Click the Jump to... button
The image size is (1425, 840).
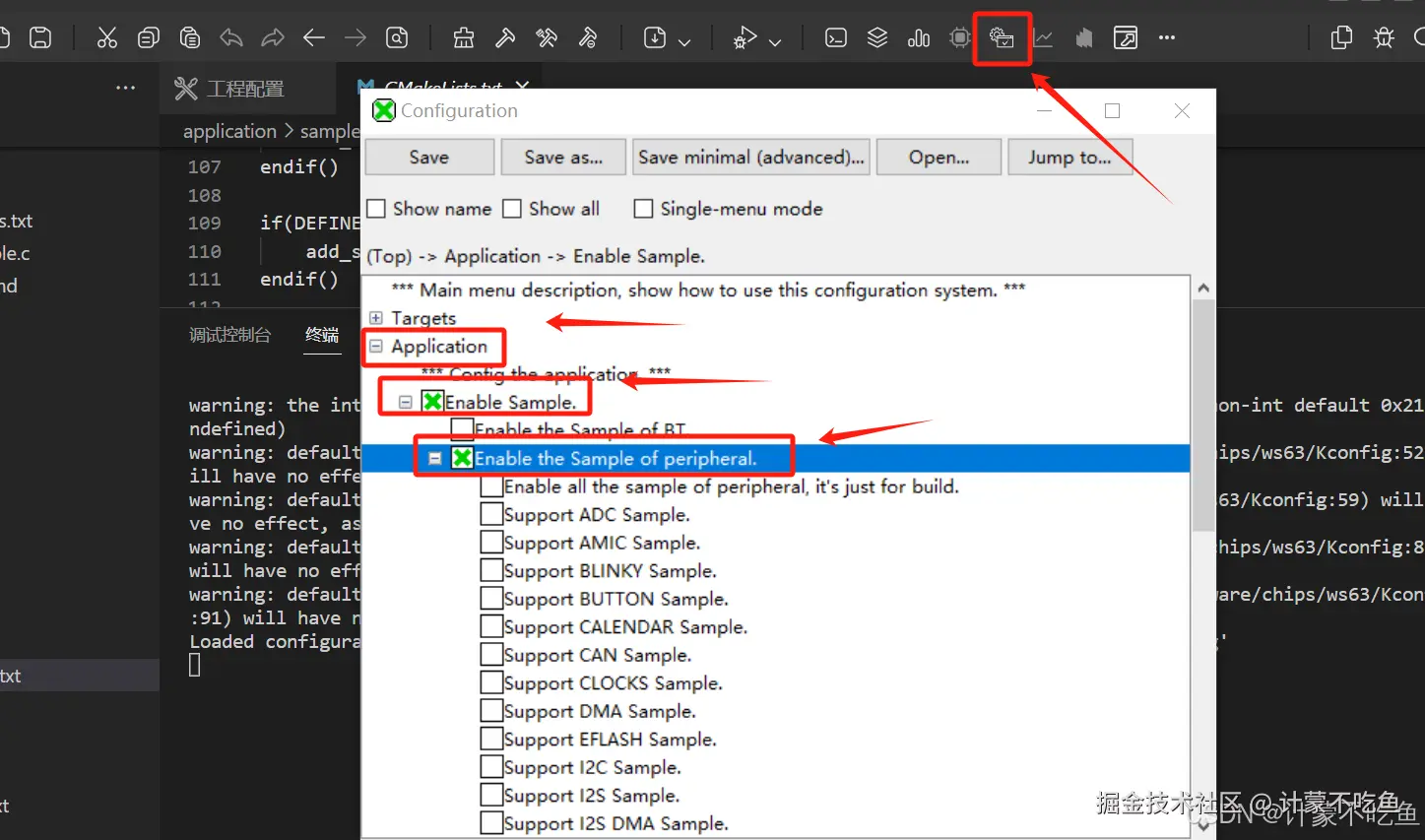click(1069, 157)
